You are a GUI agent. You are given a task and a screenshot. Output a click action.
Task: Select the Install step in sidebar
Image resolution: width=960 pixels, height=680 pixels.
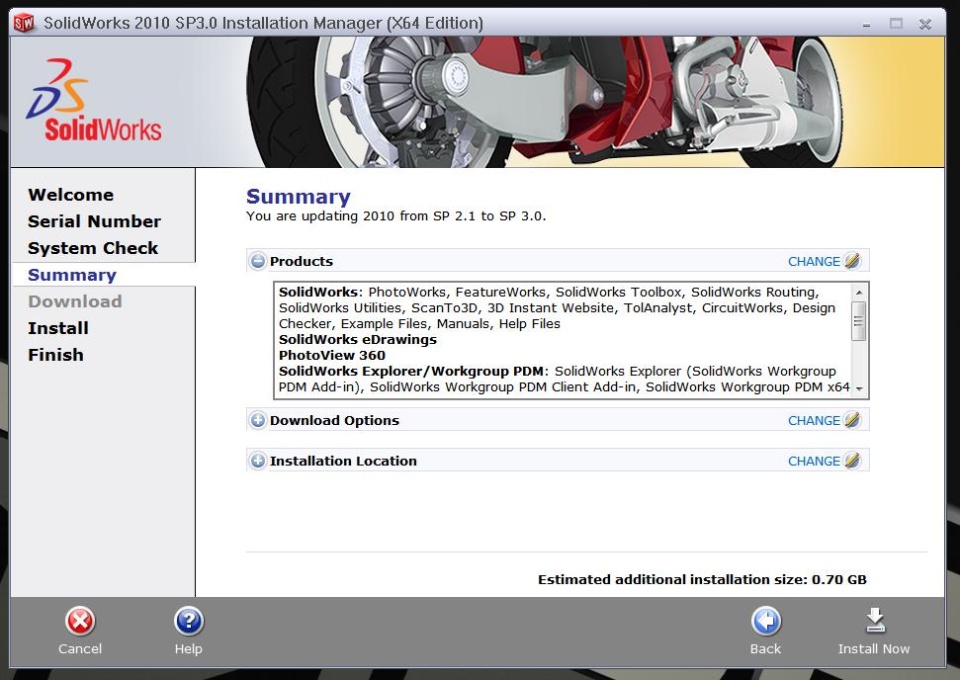(x=58, y=328)
